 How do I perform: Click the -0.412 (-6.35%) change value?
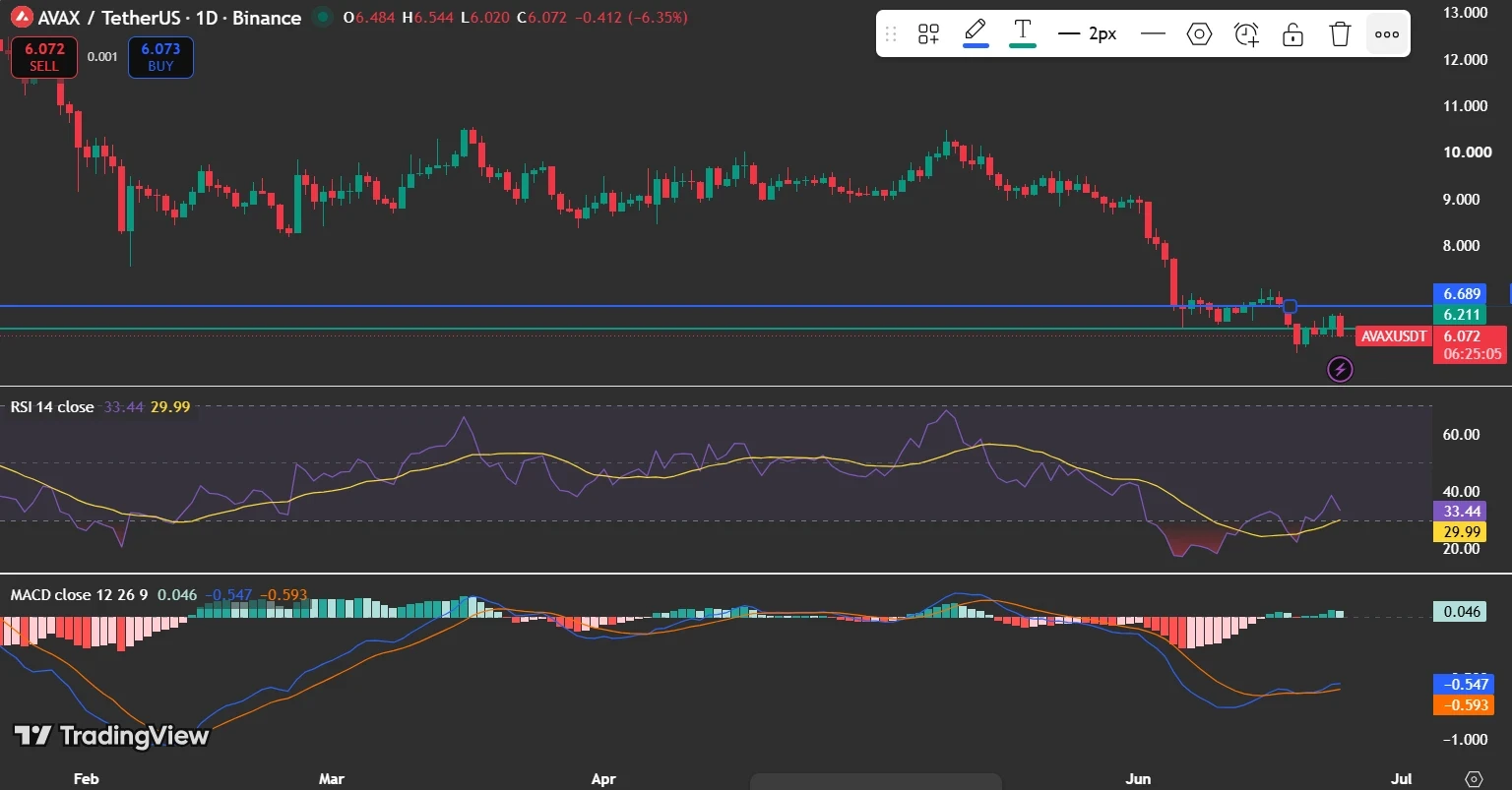click(x=630, y=18)
